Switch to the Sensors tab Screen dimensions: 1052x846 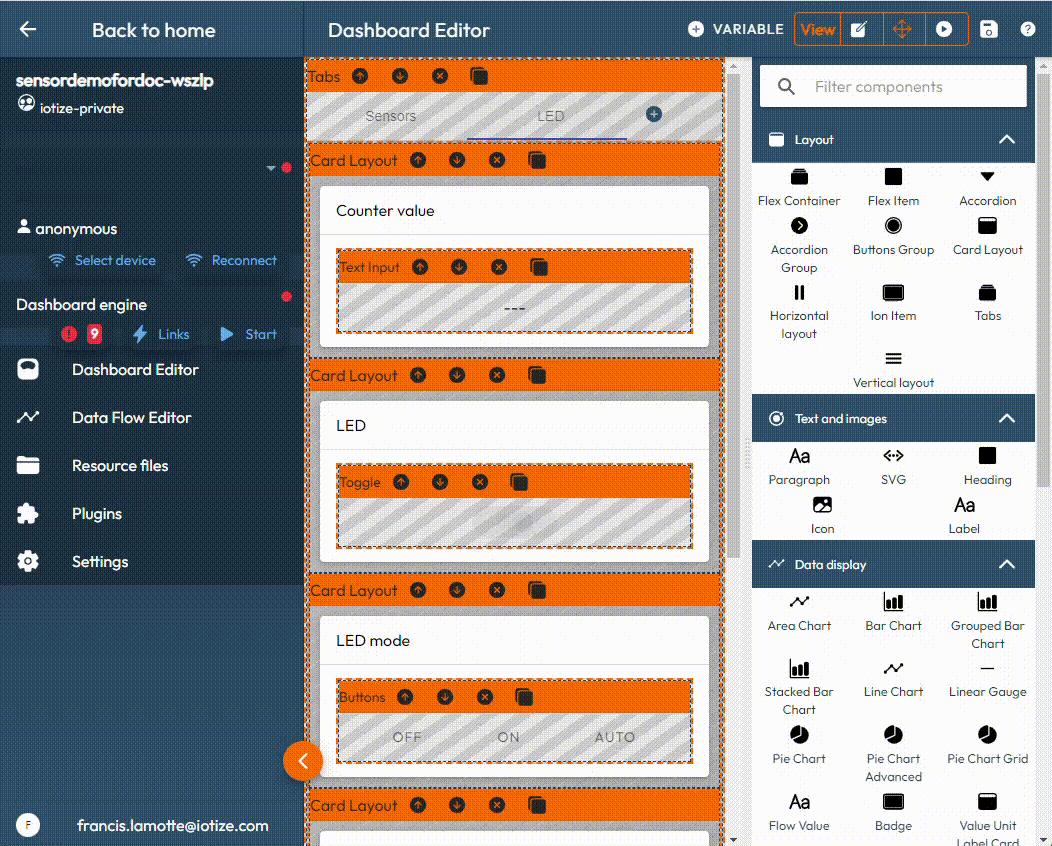[x=390, y=116]
